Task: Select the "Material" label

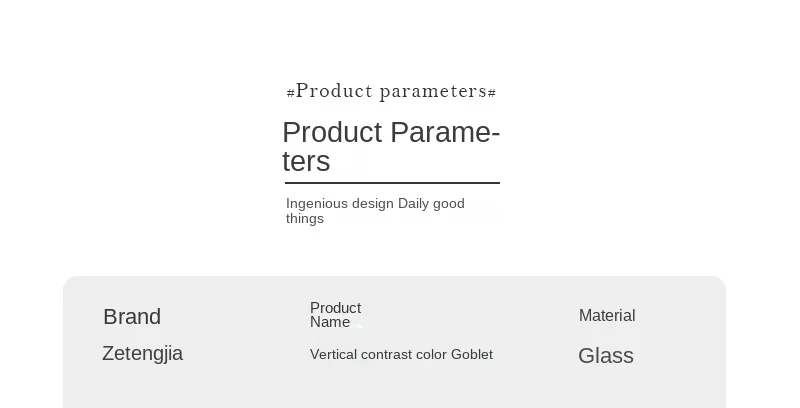Action: coord(607,316)
